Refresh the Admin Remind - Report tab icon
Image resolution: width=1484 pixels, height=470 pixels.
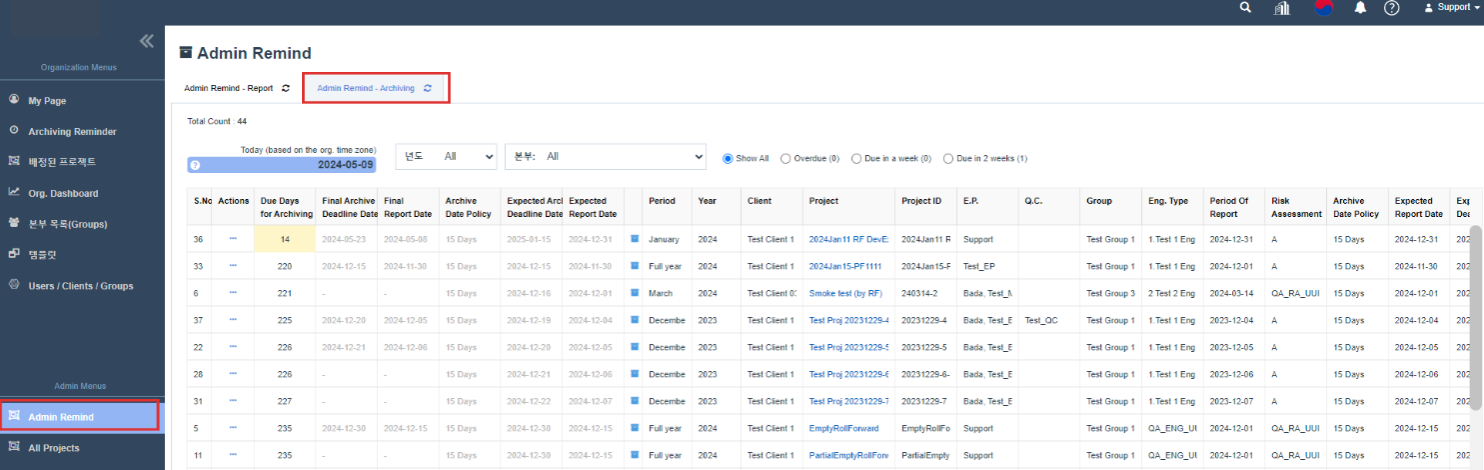click(286, 88)
